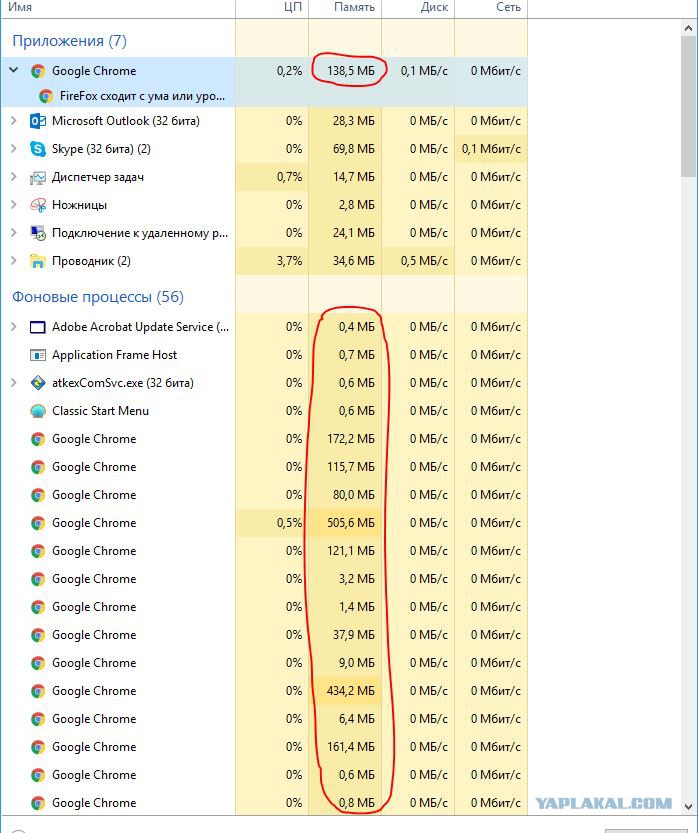Click the Проводник folder icon
The image size is (698, 833).
38,261
